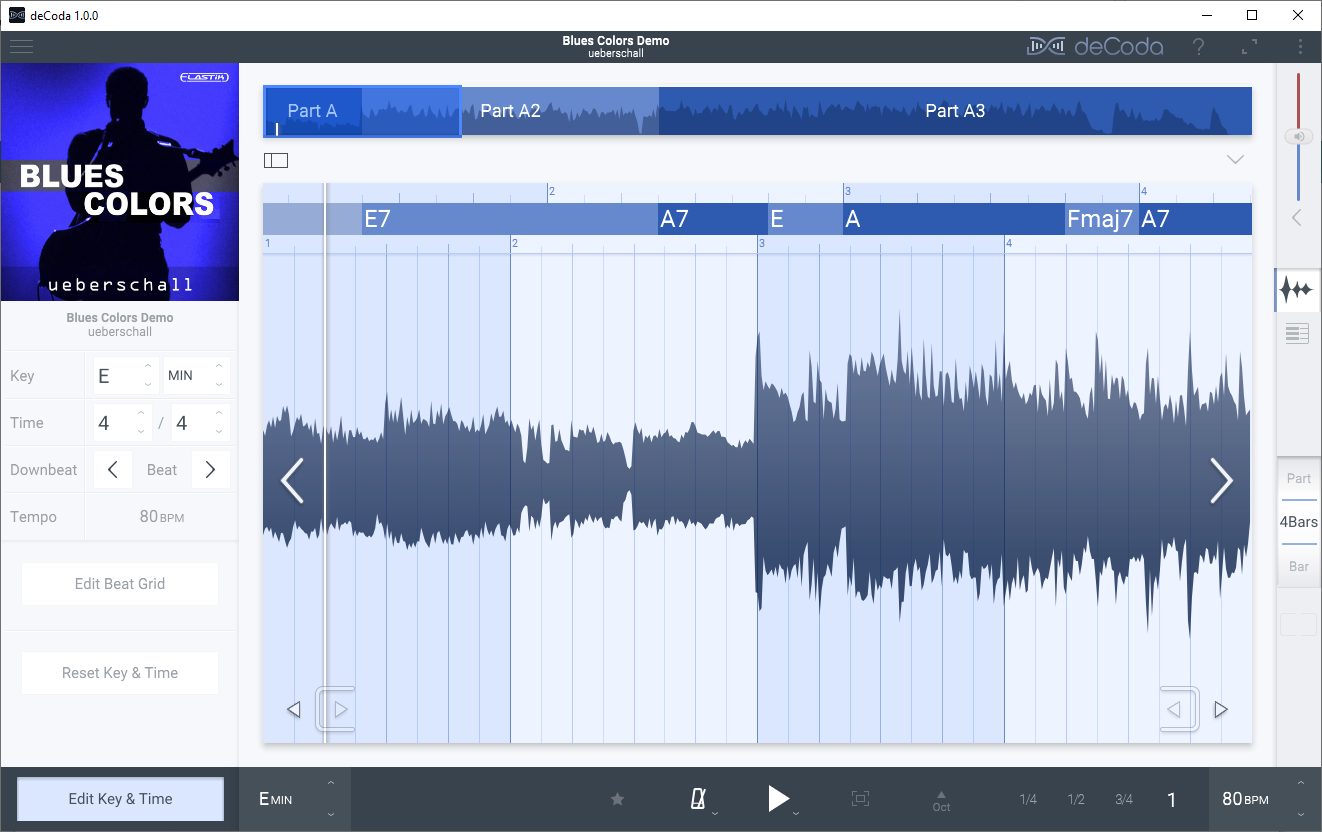Viewport: 1322px width, 832px height.
Task: Decrease the time signature denominator
Action: coord(219,432)
